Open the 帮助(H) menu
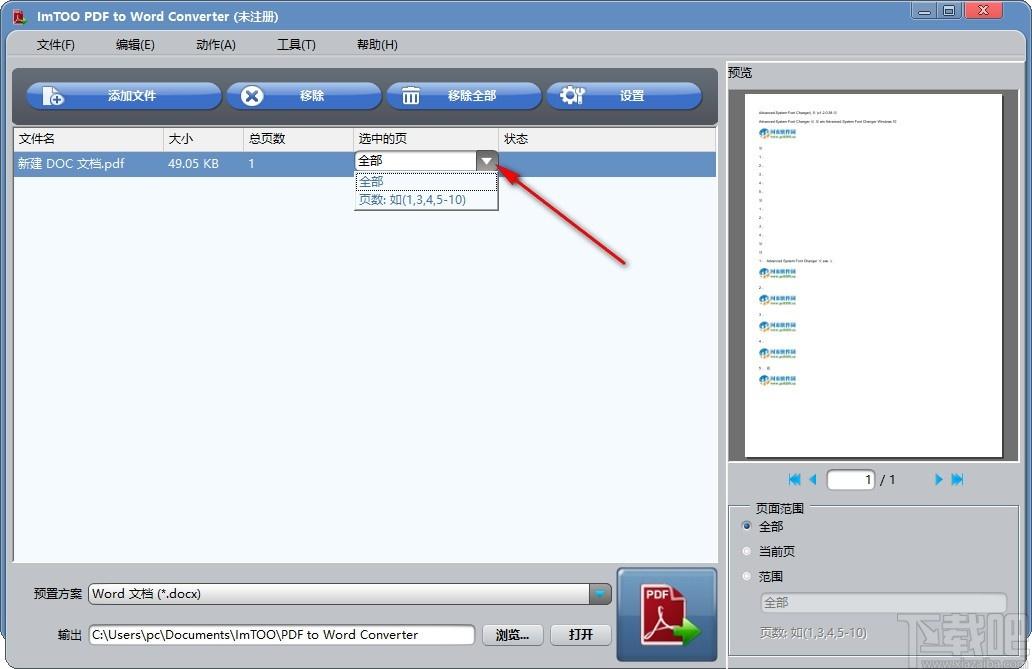Image resolution: width=1032 pixels, height=669 pixels. point(377,45)
